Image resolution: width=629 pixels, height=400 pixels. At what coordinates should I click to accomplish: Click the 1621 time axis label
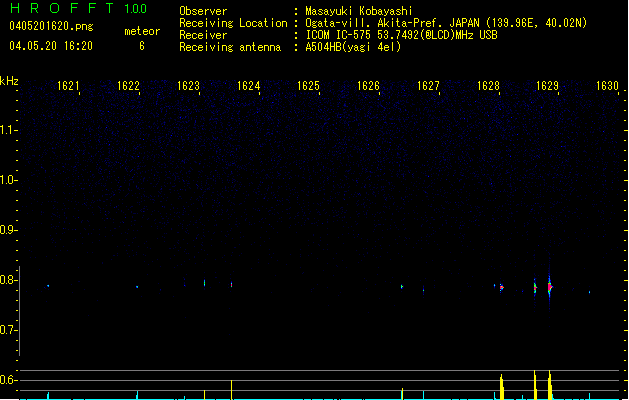pyautogui.click(x=68, y=86)
